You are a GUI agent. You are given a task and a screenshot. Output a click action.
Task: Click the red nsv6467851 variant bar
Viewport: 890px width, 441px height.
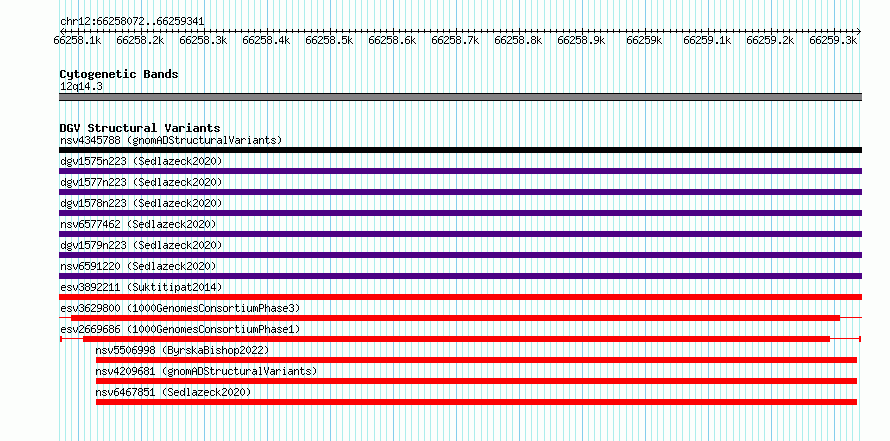[x=476, y=402]
